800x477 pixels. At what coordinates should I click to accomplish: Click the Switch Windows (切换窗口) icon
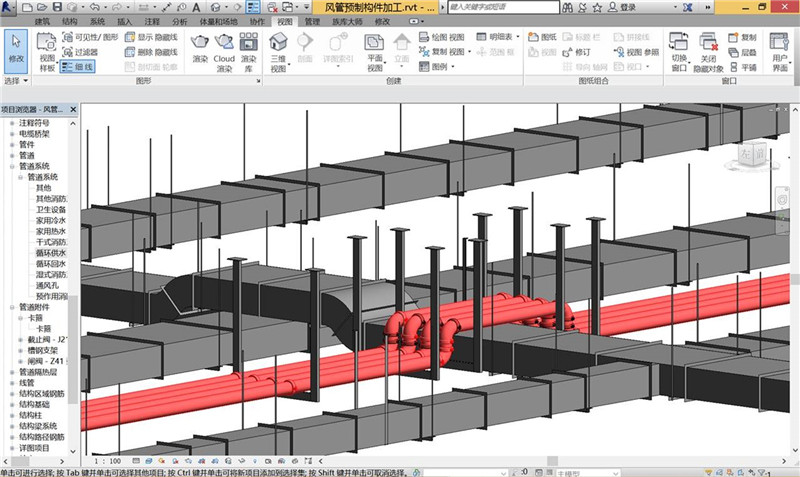coord(678,43)
